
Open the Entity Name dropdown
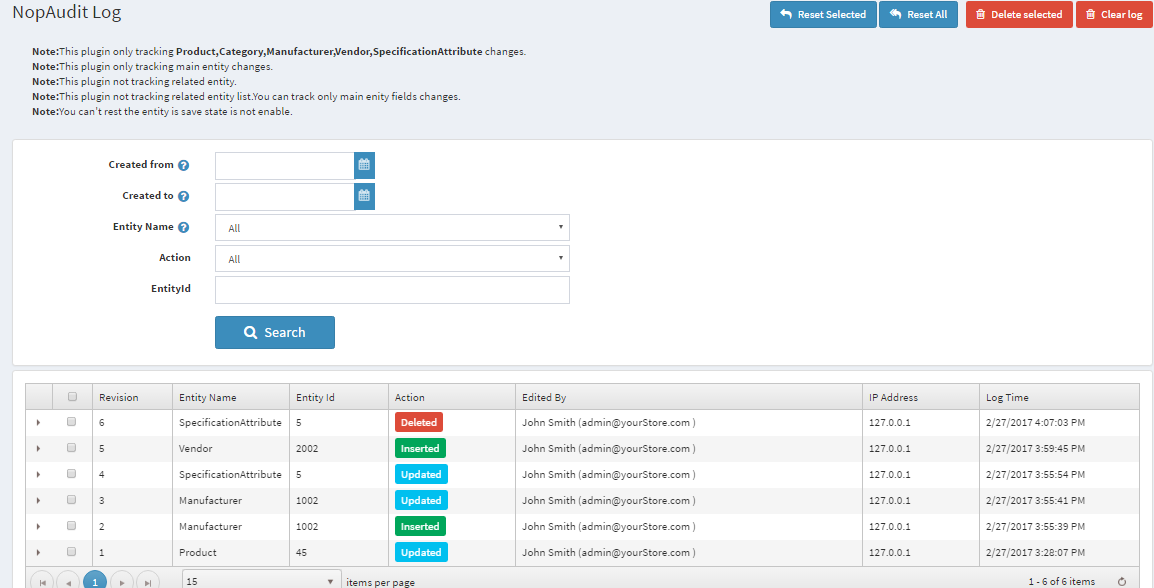(392, 228)
